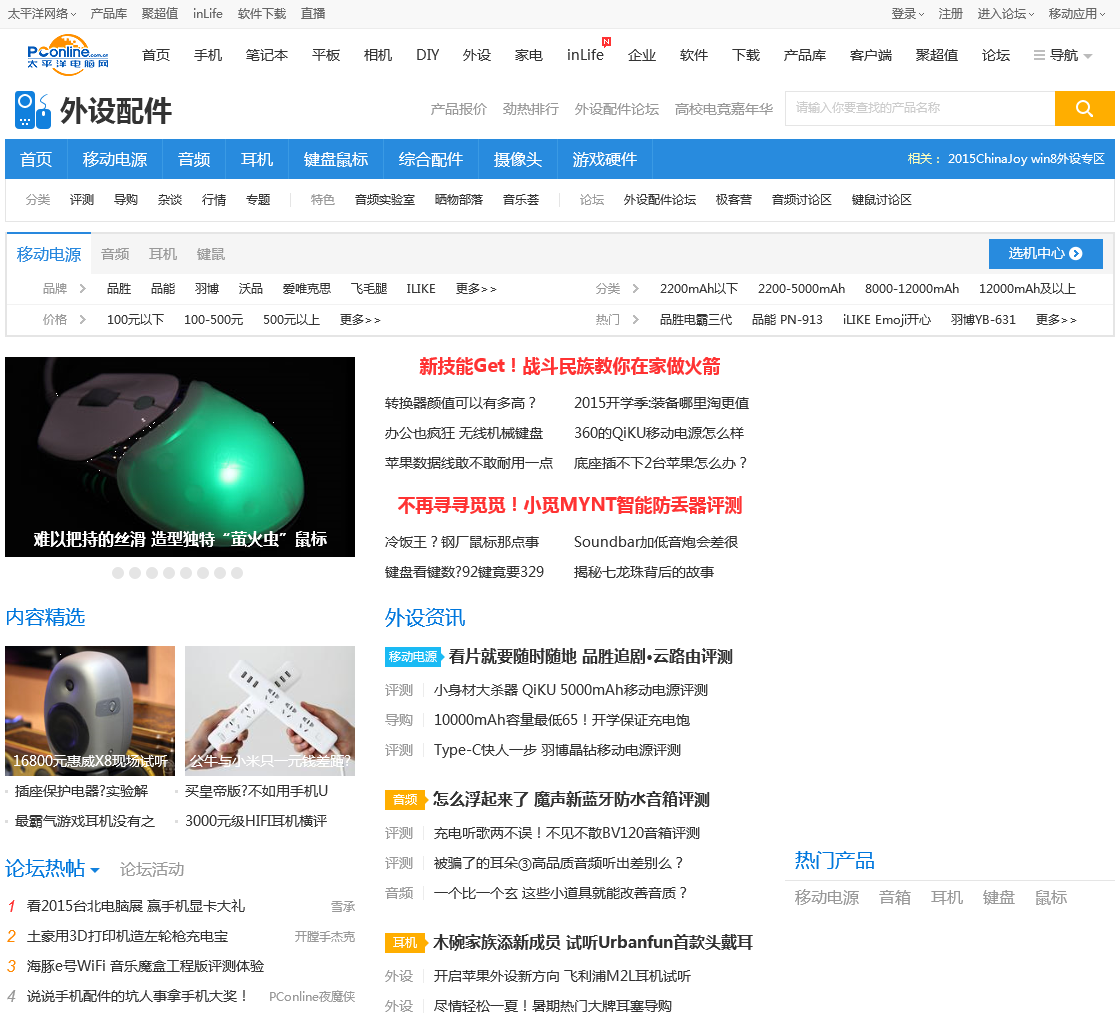Open the 360的QiKU移动电源怎么样 article
1120x1018 pixels.
659,433
